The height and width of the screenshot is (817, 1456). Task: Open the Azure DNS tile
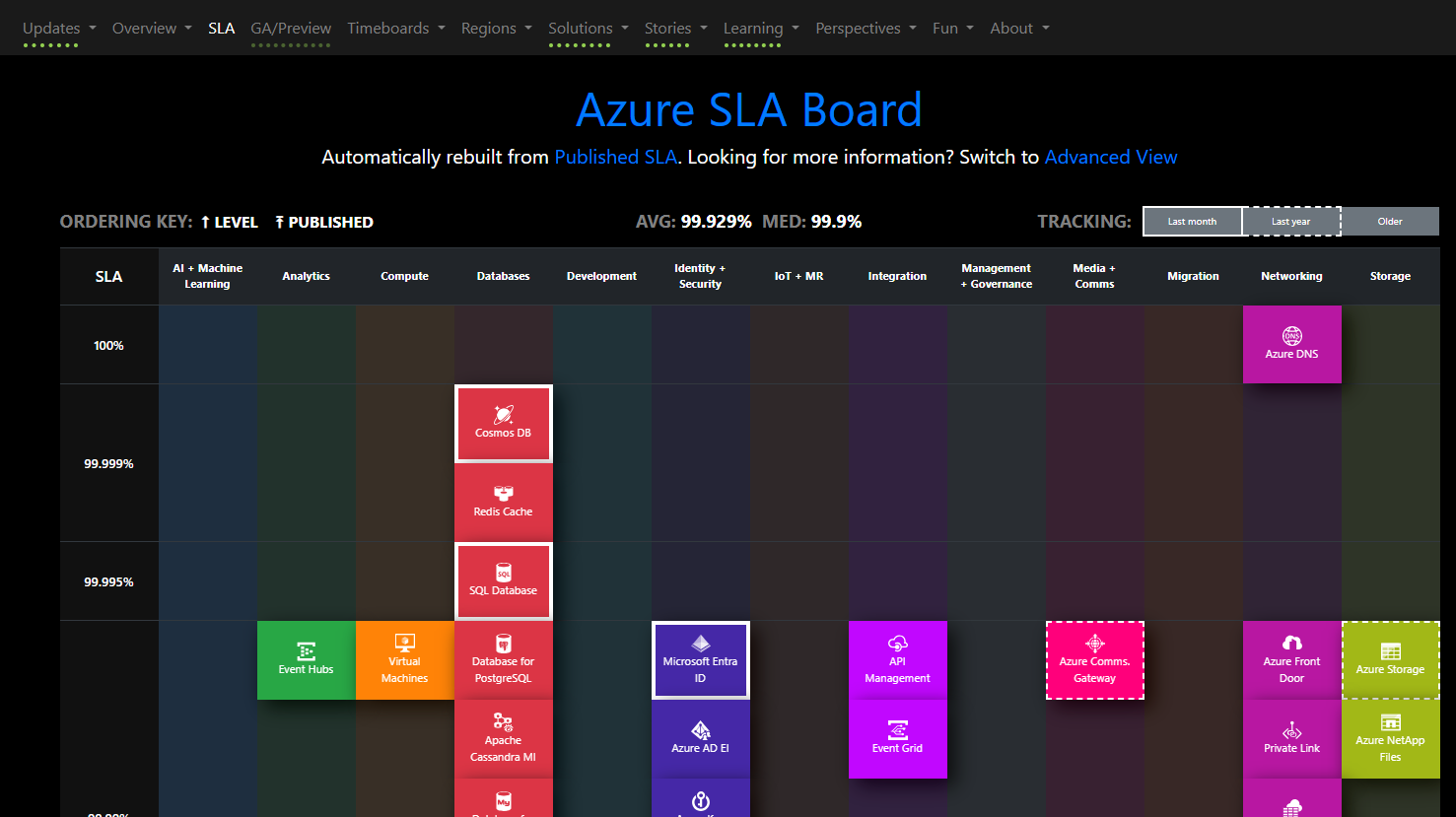click(x=1291, y=344)
